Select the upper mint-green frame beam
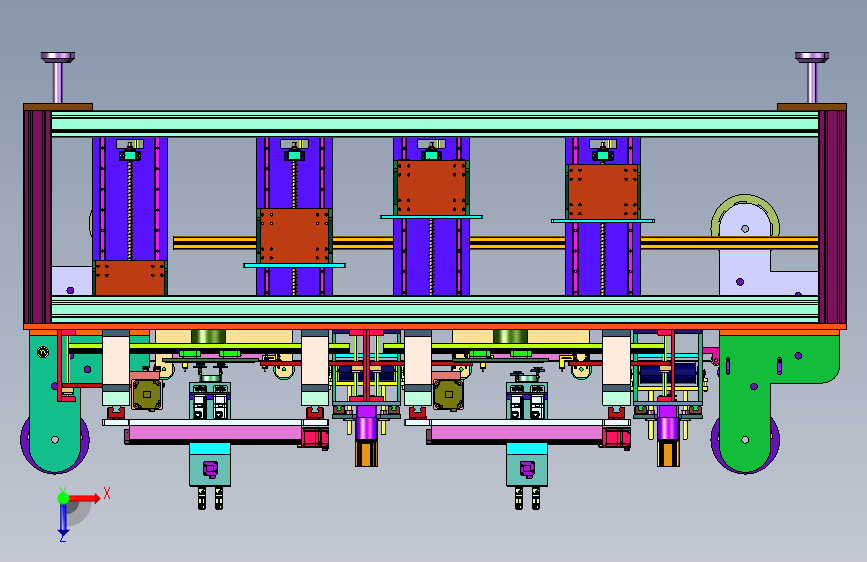This screenshot has height=562, width=867. (435, 124)
